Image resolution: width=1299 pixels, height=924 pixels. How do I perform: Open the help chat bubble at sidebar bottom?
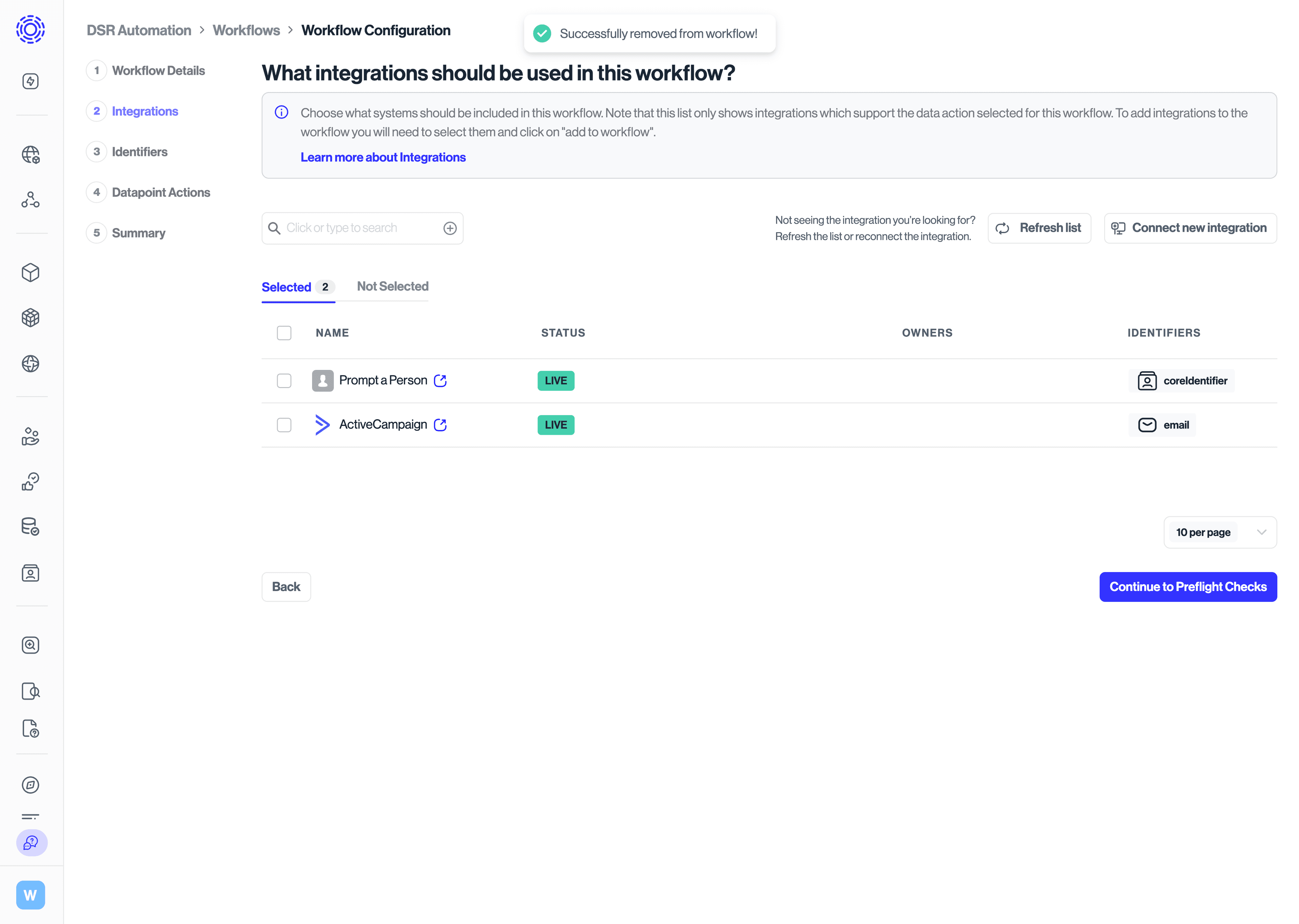tap(31, 843)
